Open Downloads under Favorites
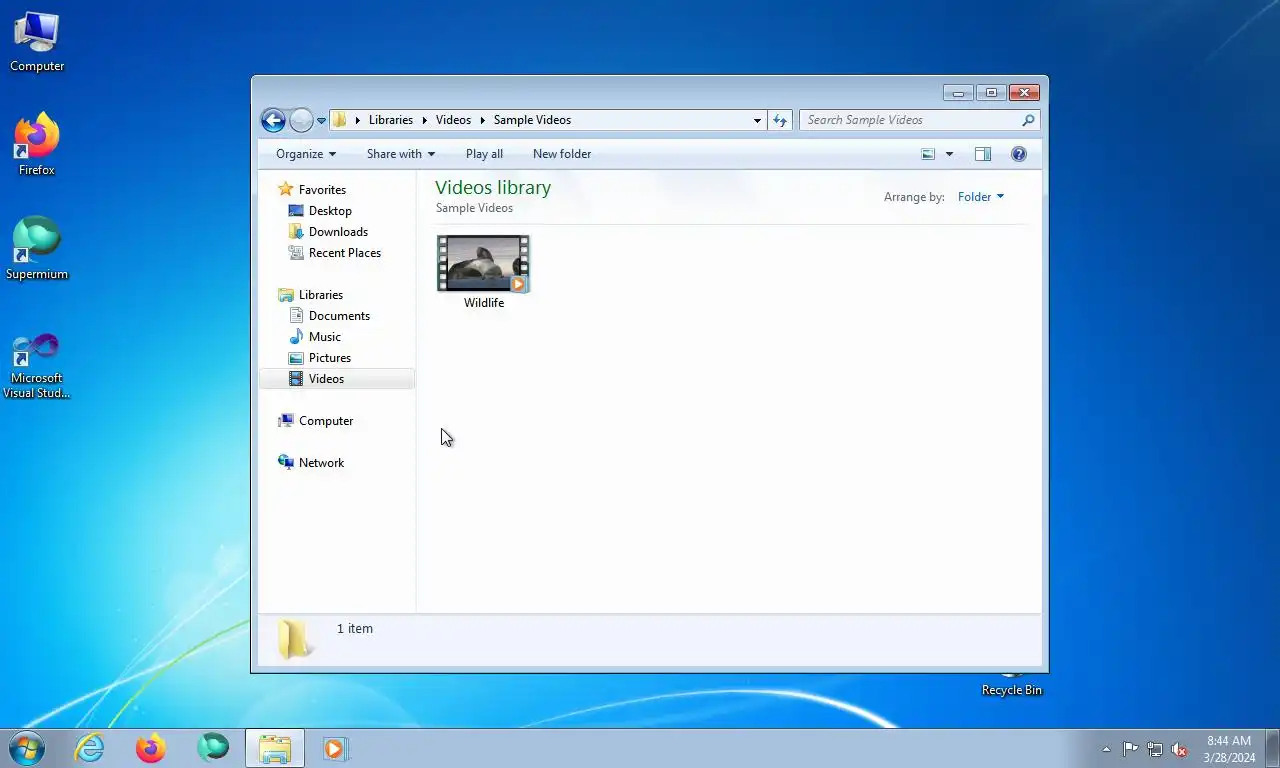The width and height of the screenshot is (1280, 768). 338,232
